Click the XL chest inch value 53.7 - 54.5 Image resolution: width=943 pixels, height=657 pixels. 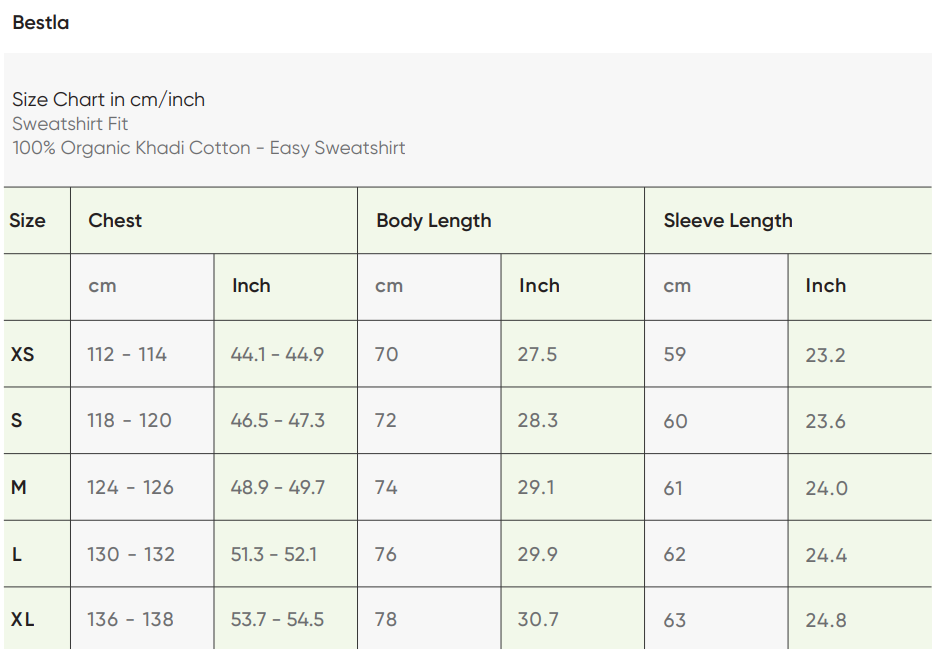coord(277,620)
